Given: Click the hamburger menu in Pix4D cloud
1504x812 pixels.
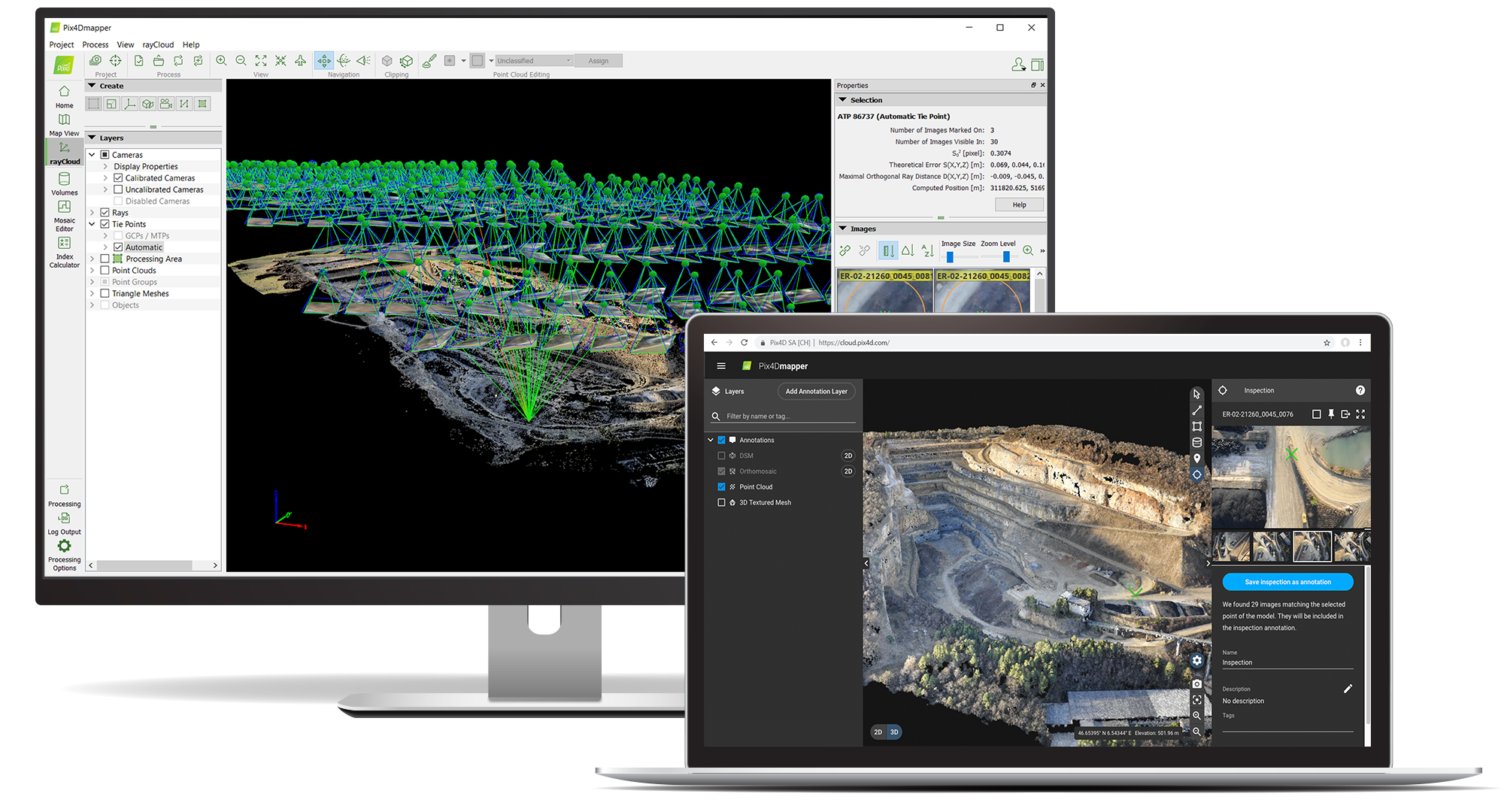Looking at the screenshot, I should point(721,365).
